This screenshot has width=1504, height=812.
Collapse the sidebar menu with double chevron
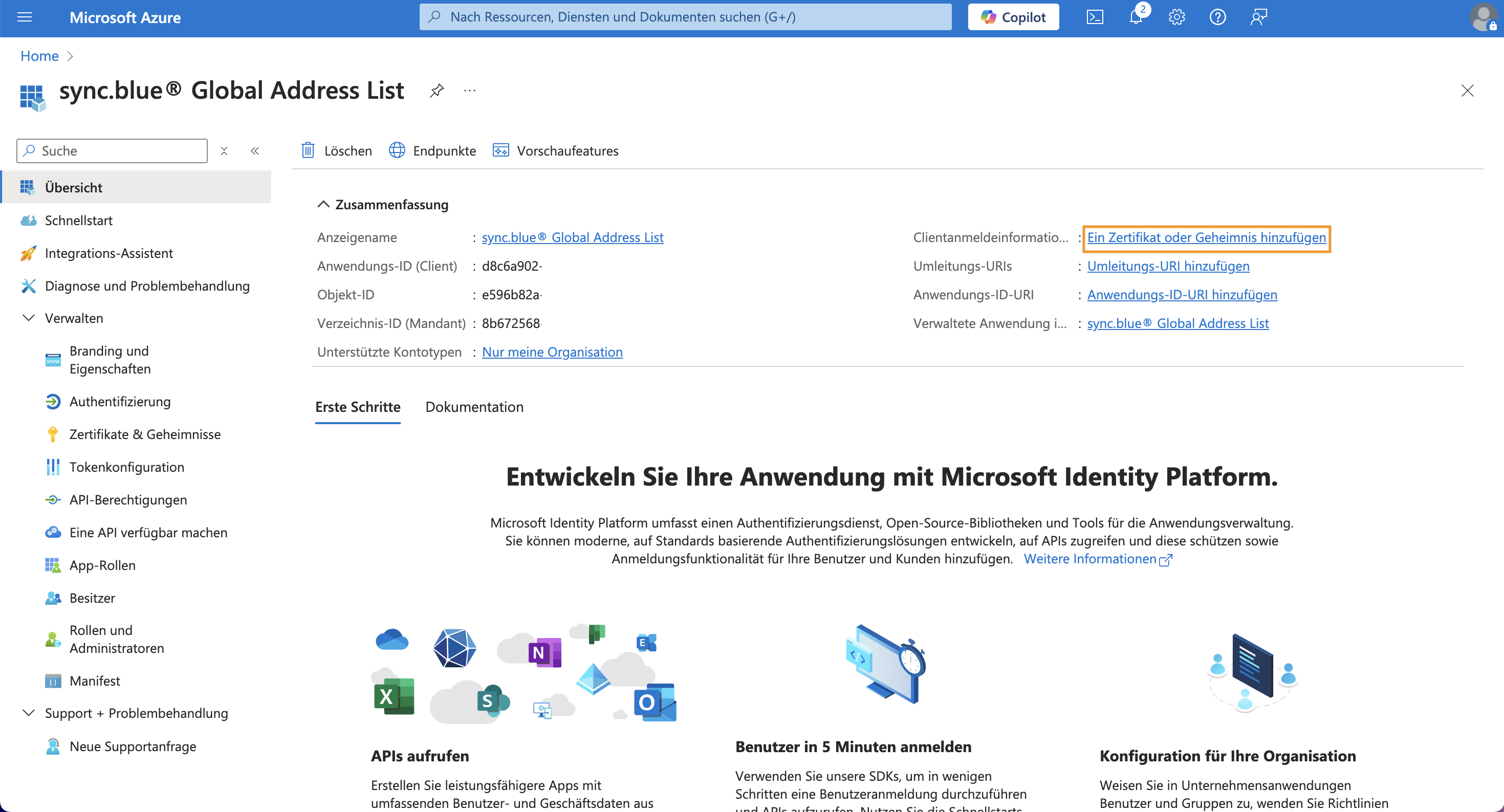coord(255,150)
